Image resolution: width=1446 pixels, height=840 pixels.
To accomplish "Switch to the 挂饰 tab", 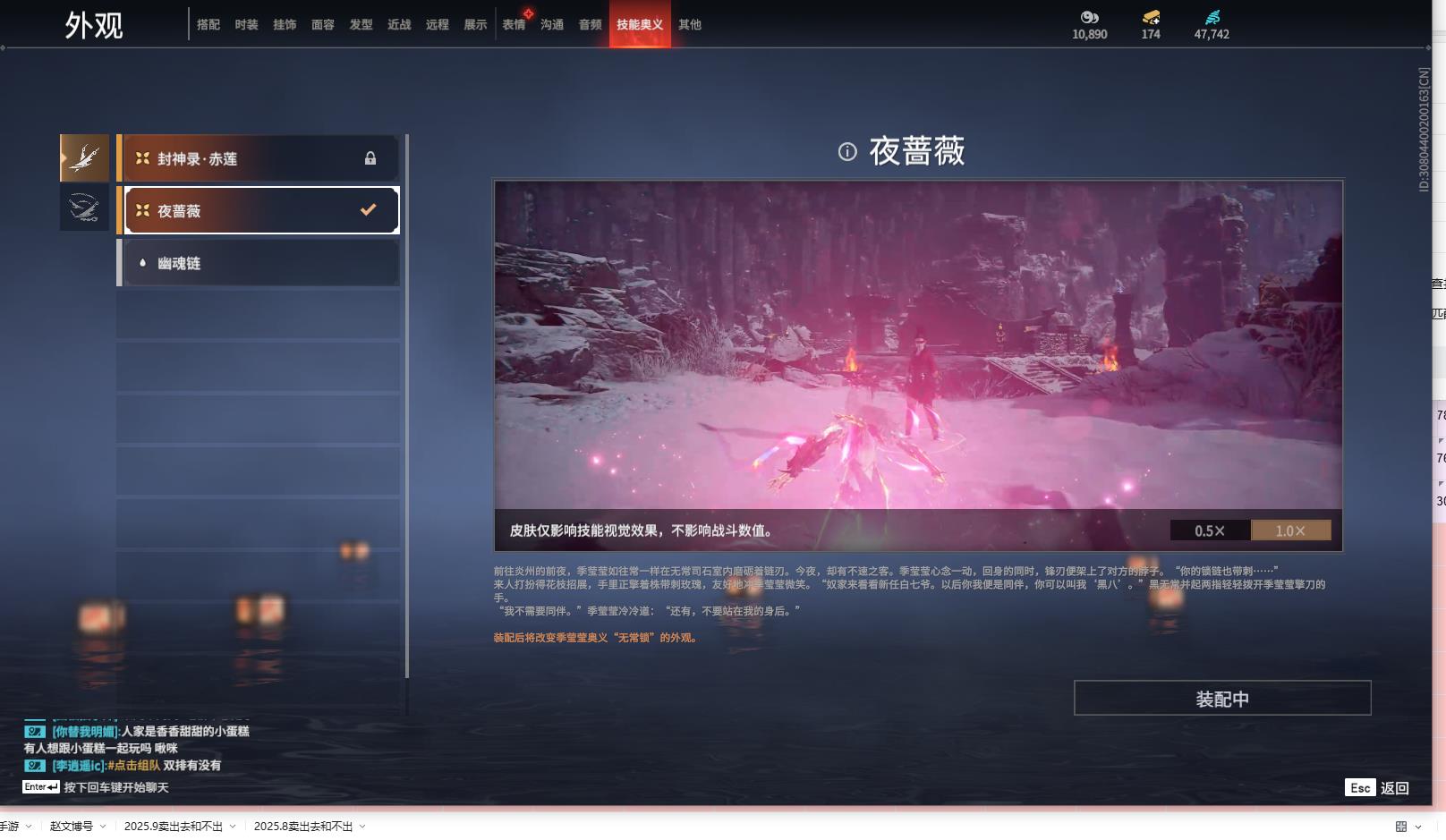I will [285, 25].
